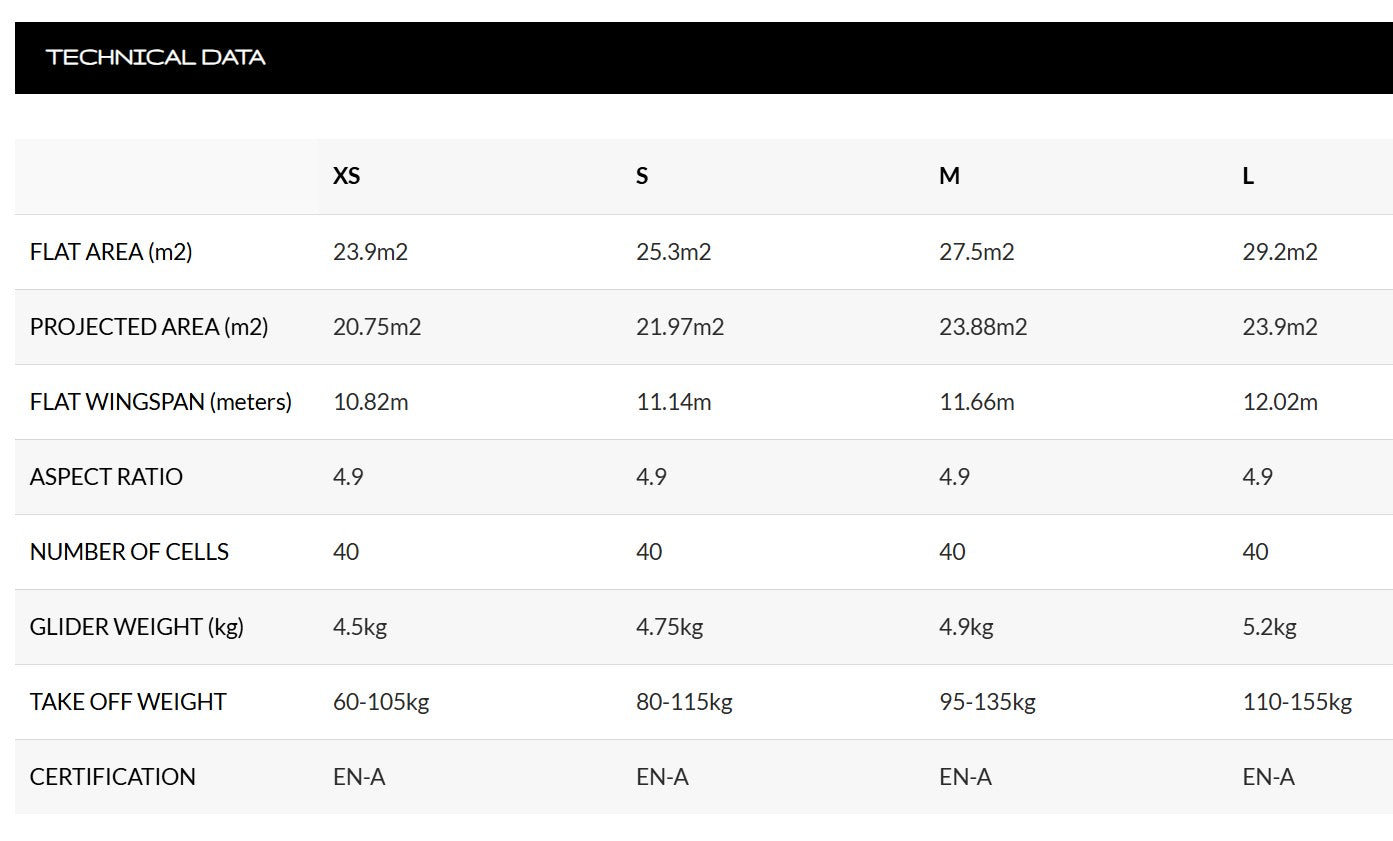Screen dimensions: 1393x841
Task: Select the XS size column header
Action: [346, 176]
